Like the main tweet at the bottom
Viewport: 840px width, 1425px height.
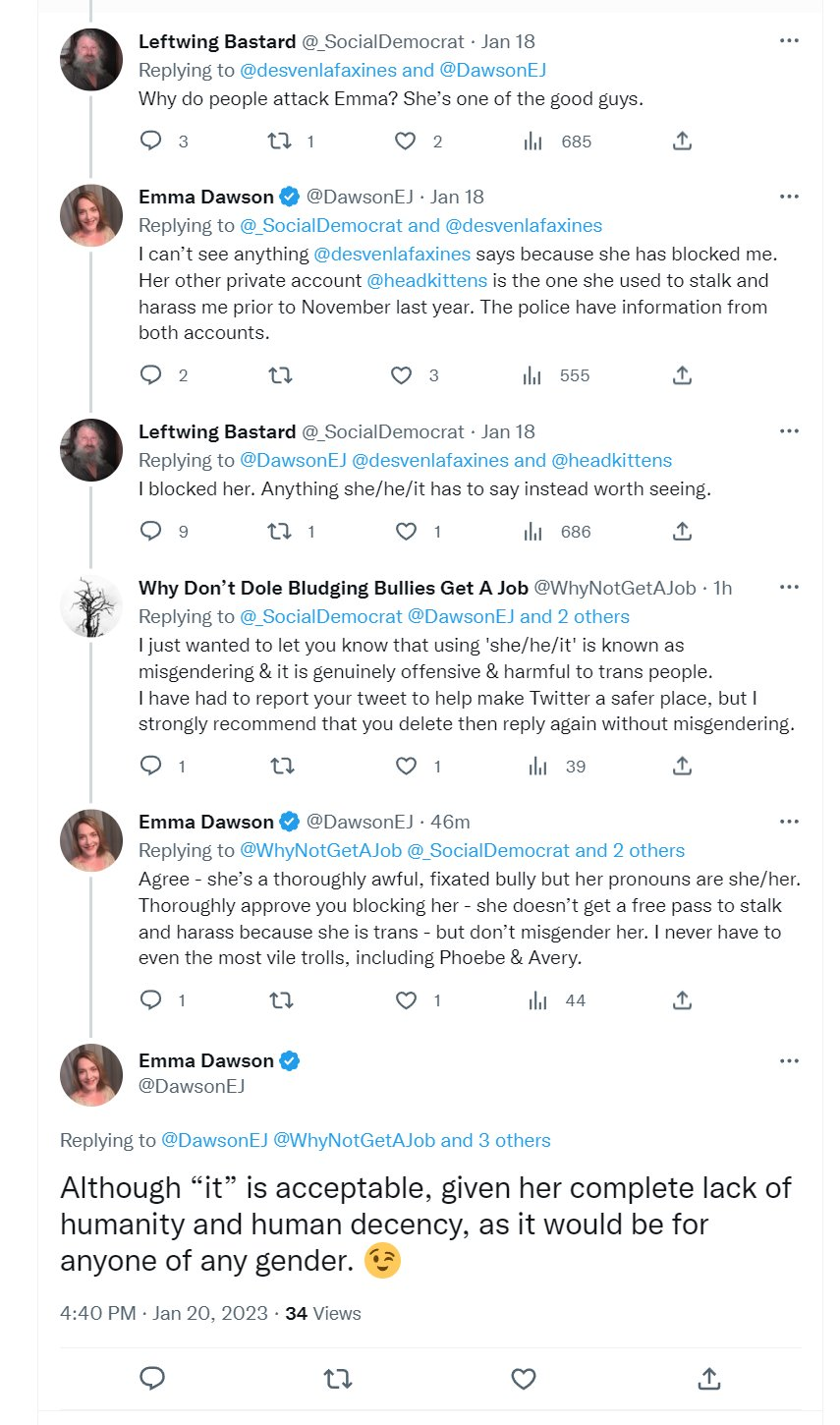524,1379
